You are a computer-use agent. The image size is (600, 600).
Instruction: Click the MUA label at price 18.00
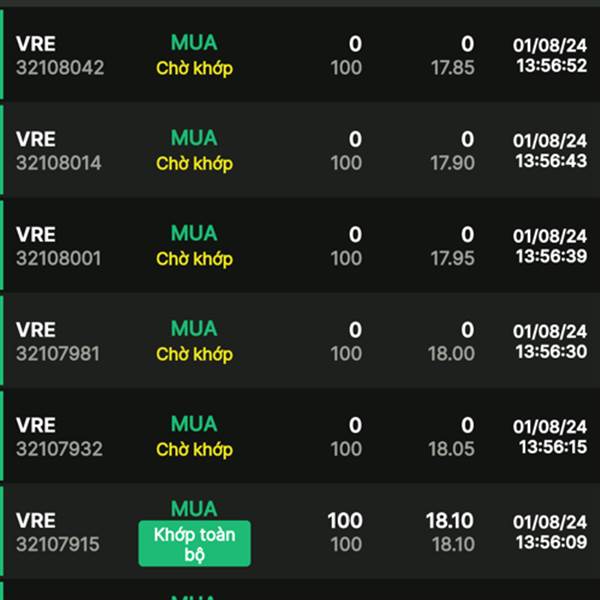[x=194, y=328]
